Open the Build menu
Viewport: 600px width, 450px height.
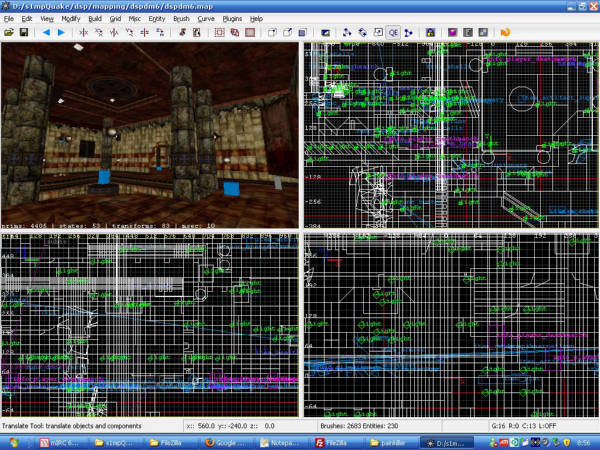click(x=95, y=19)
